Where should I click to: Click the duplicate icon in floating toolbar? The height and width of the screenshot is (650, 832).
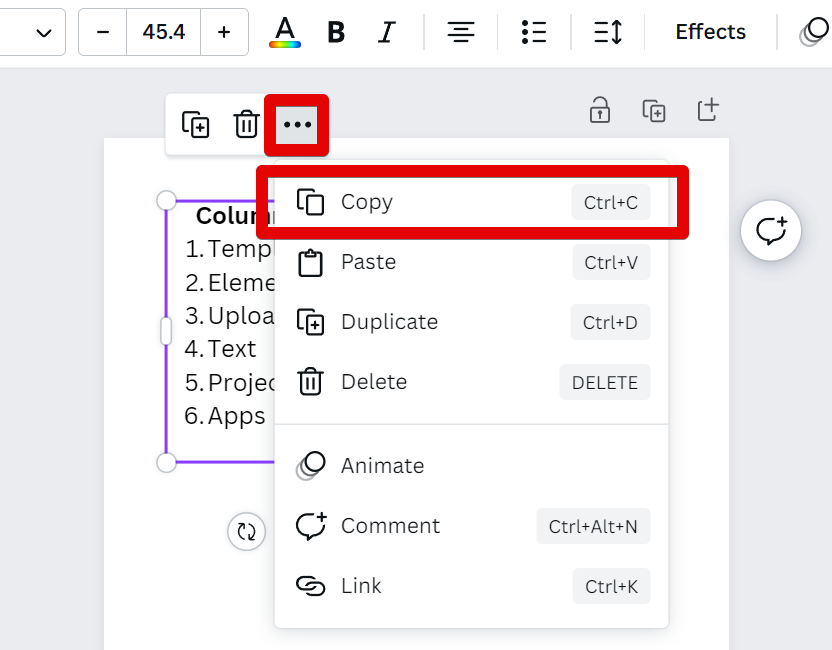pos(195,125)
